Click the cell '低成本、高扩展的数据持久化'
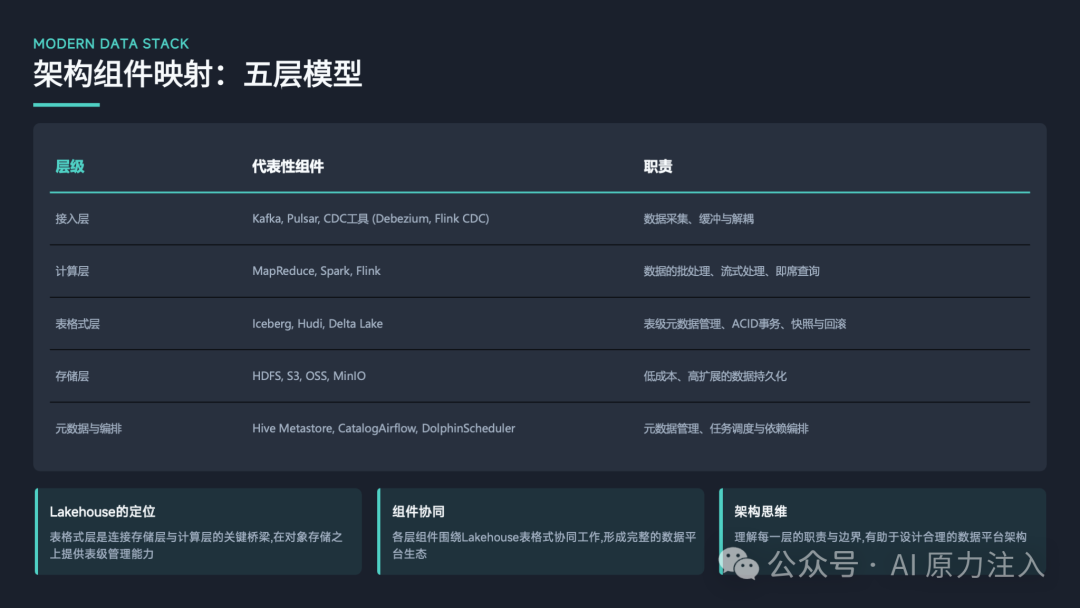The height and width of the screenshot is (608, 1080). pyautogui.click(x=715, y=376)
